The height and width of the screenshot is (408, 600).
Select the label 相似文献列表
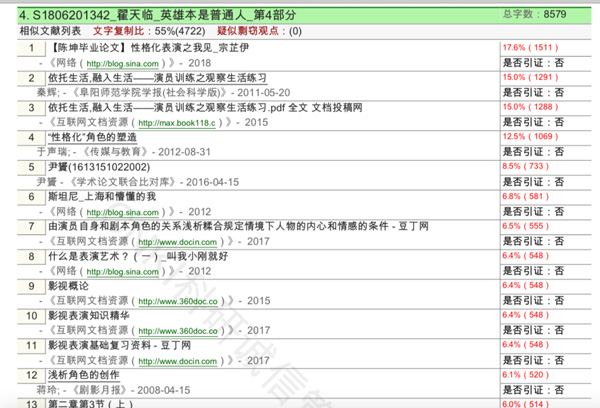click(x=50, y=31)
